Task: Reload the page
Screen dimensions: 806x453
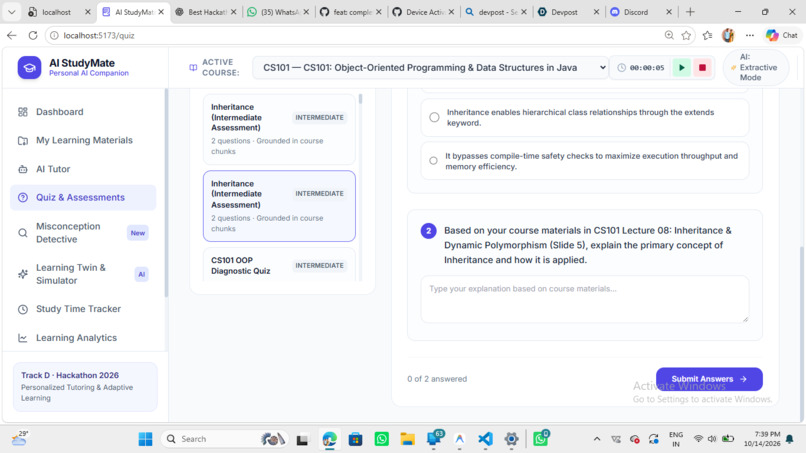Action: tap(33, 35)
